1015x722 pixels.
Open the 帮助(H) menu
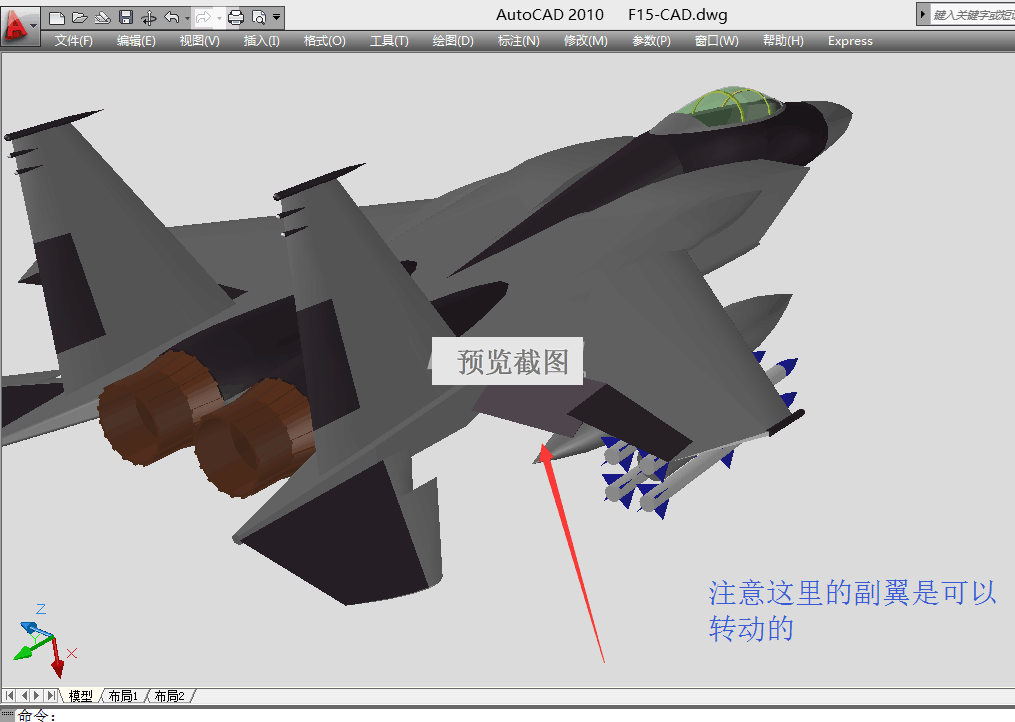(783, 41)
